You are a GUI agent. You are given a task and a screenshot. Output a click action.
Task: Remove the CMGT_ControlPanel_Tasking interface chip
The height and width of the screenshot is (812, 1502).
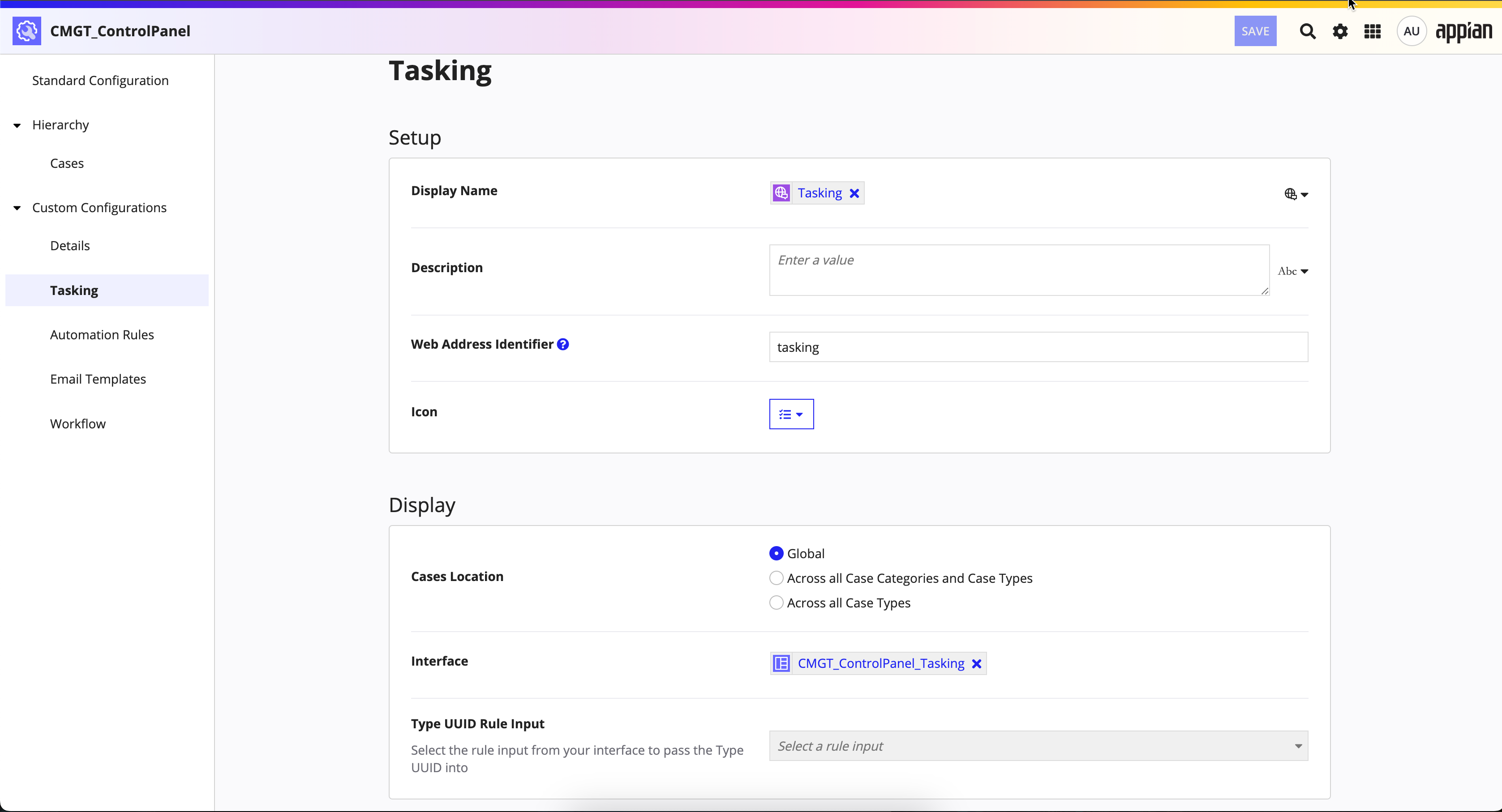pos(977,664)
